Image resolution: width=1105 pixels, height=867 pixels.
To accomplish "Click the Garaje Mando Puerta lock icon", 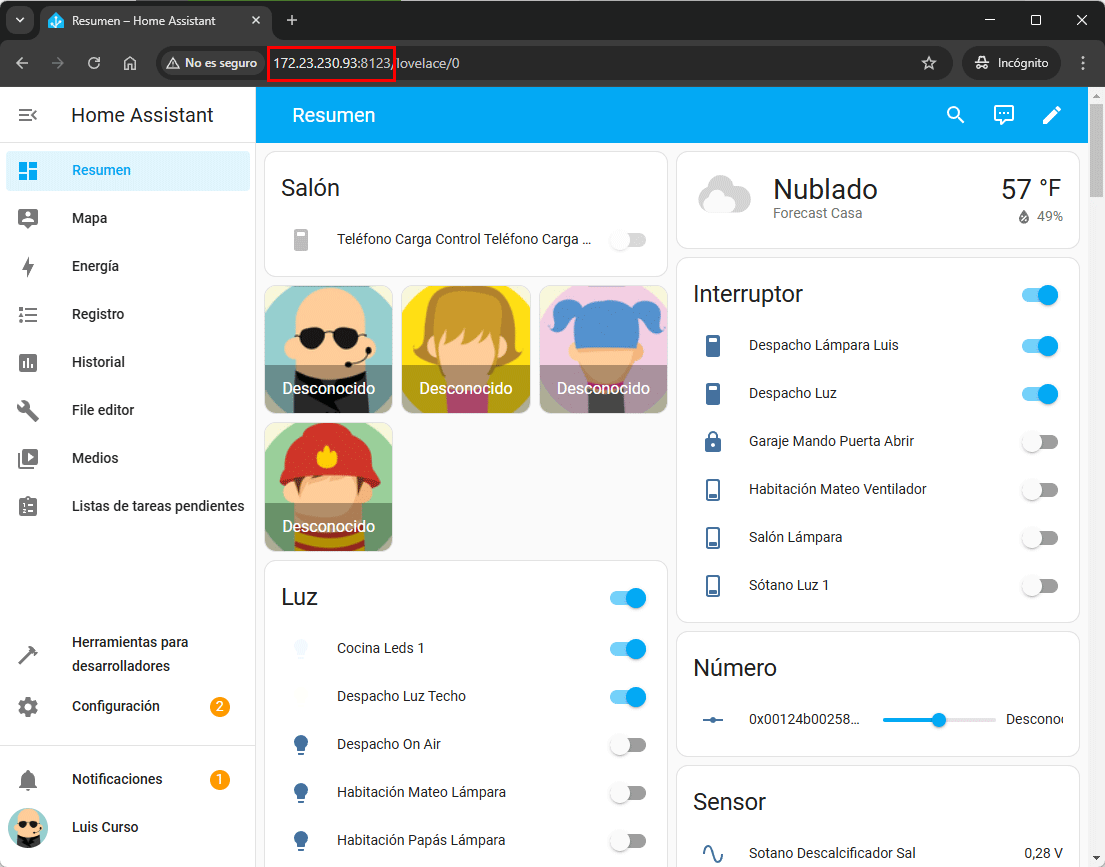I will point(713,441).
